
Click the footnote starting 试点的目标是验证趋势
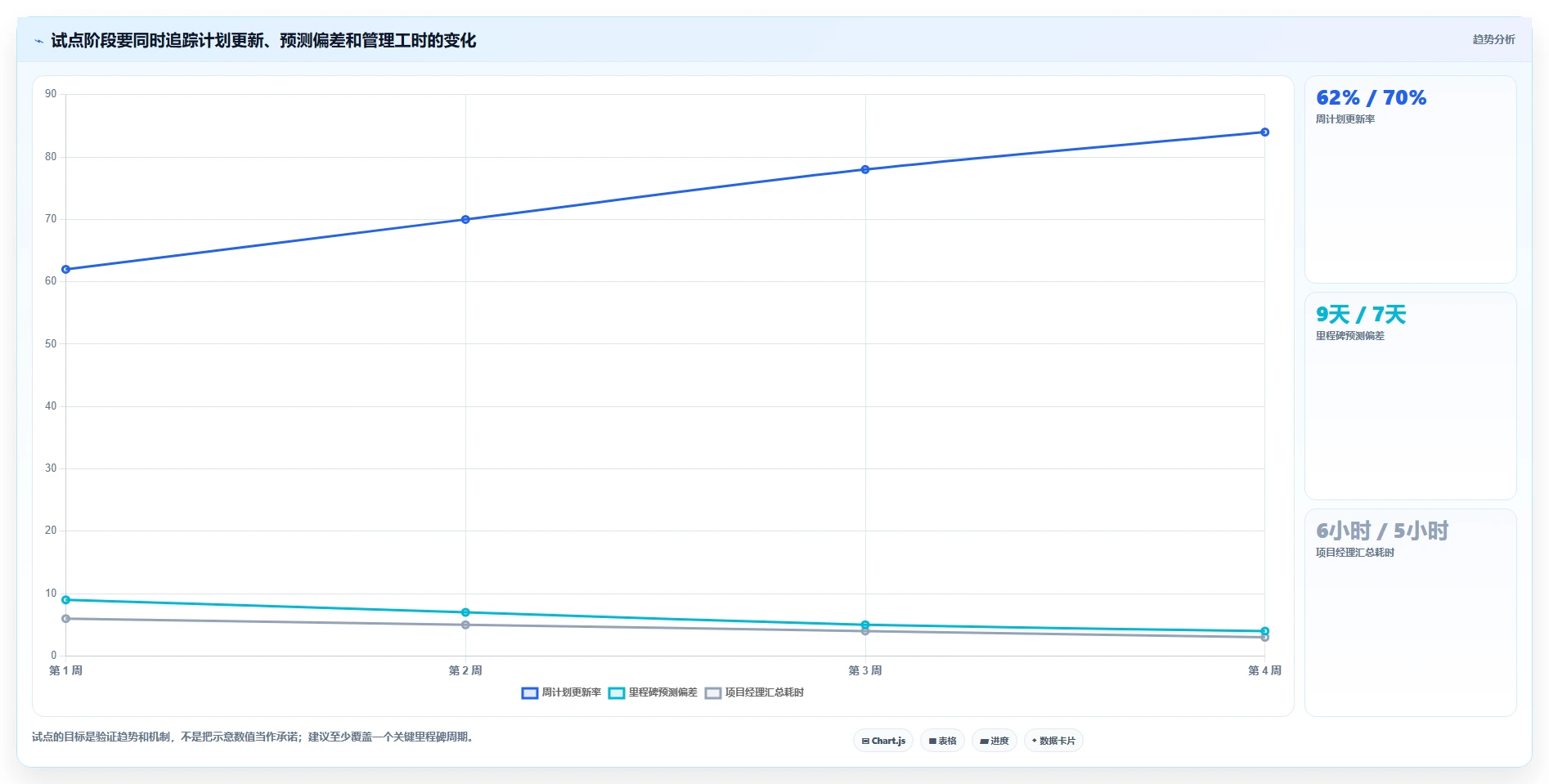point(254,737)
